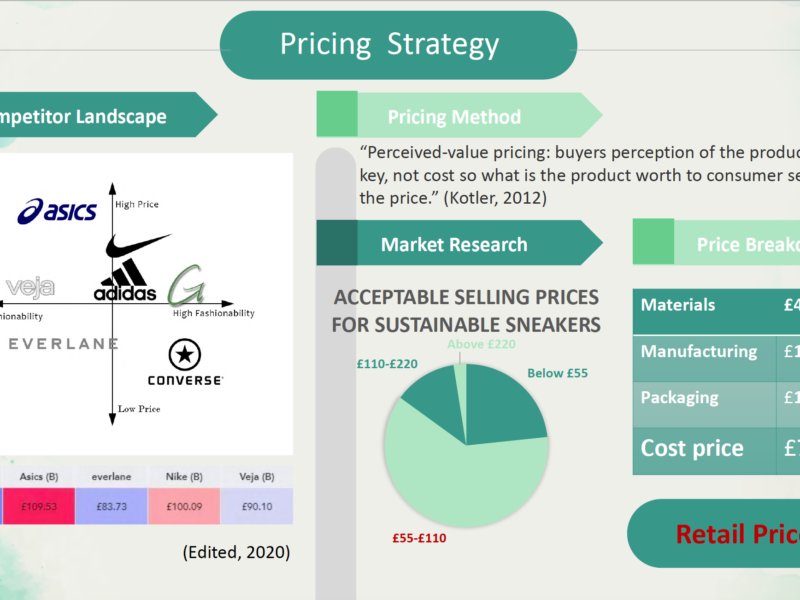
Task: Select the Veja £90.10 price cell
Action: (x=257, y=506)
